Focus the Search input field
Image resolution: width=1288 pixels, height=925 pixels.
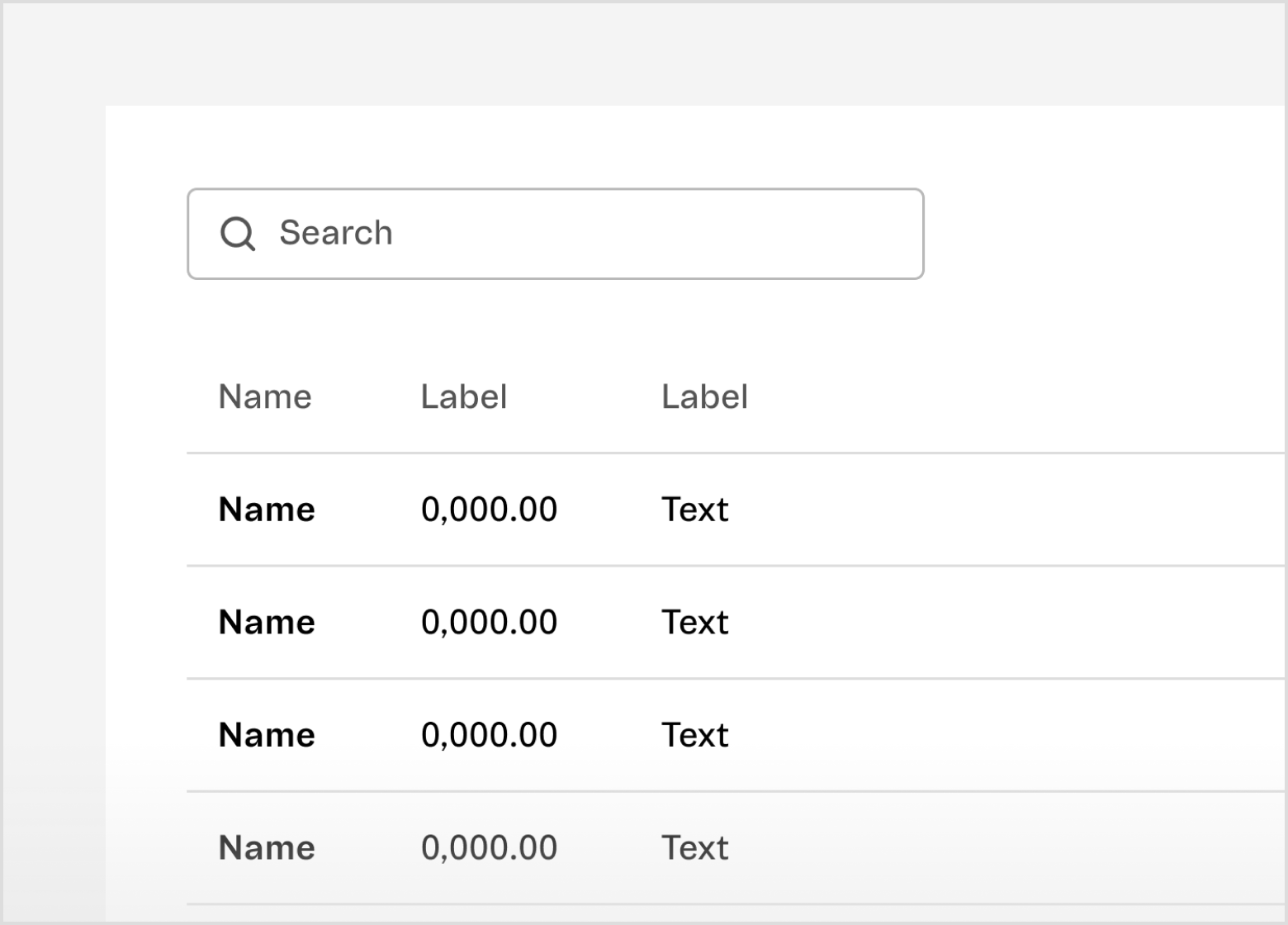[x=555, y=234]
